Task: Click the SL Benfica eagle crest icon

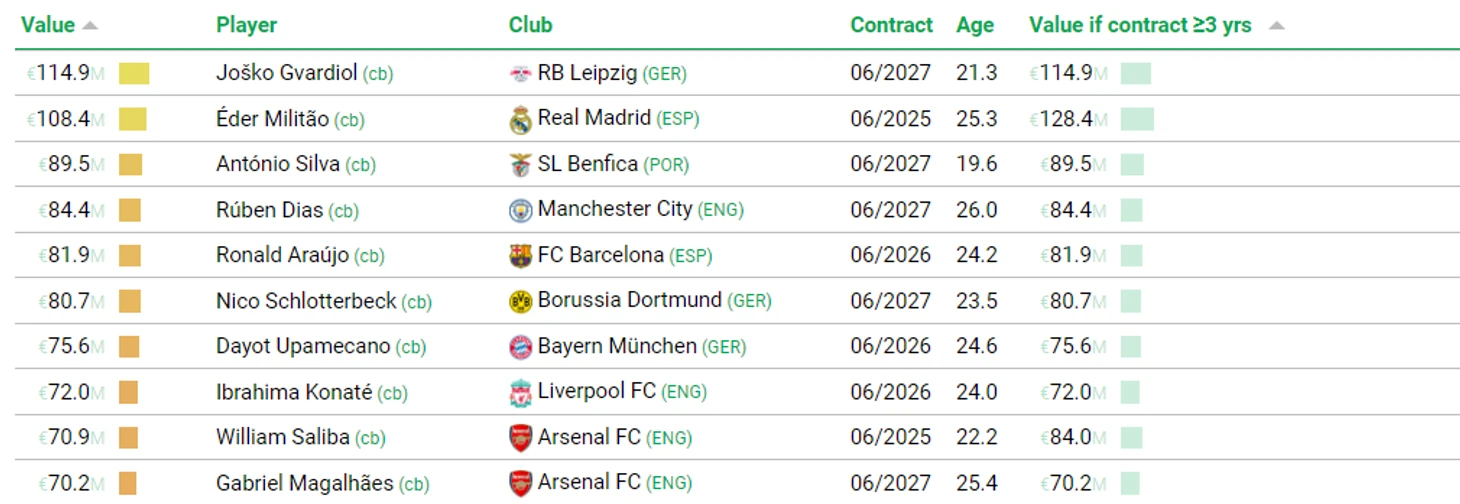Action: point(520,165)
